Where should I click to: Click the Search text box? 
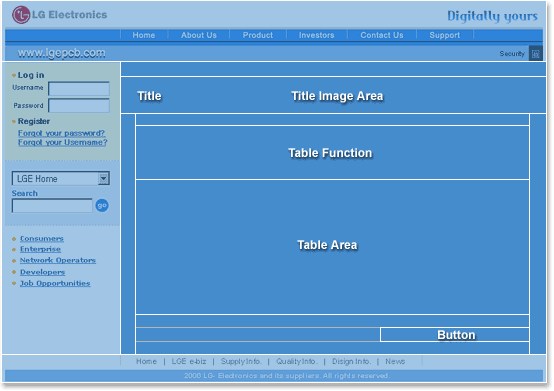52,206
